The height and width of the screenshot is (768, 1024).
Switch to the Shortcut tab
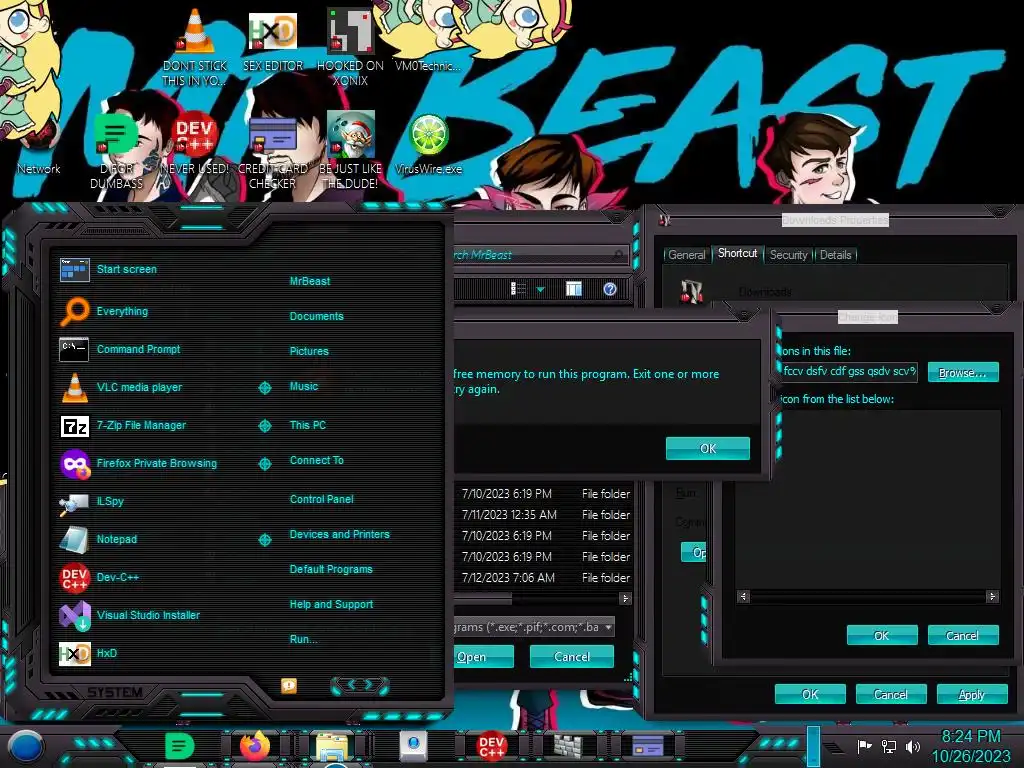(737, 253)
